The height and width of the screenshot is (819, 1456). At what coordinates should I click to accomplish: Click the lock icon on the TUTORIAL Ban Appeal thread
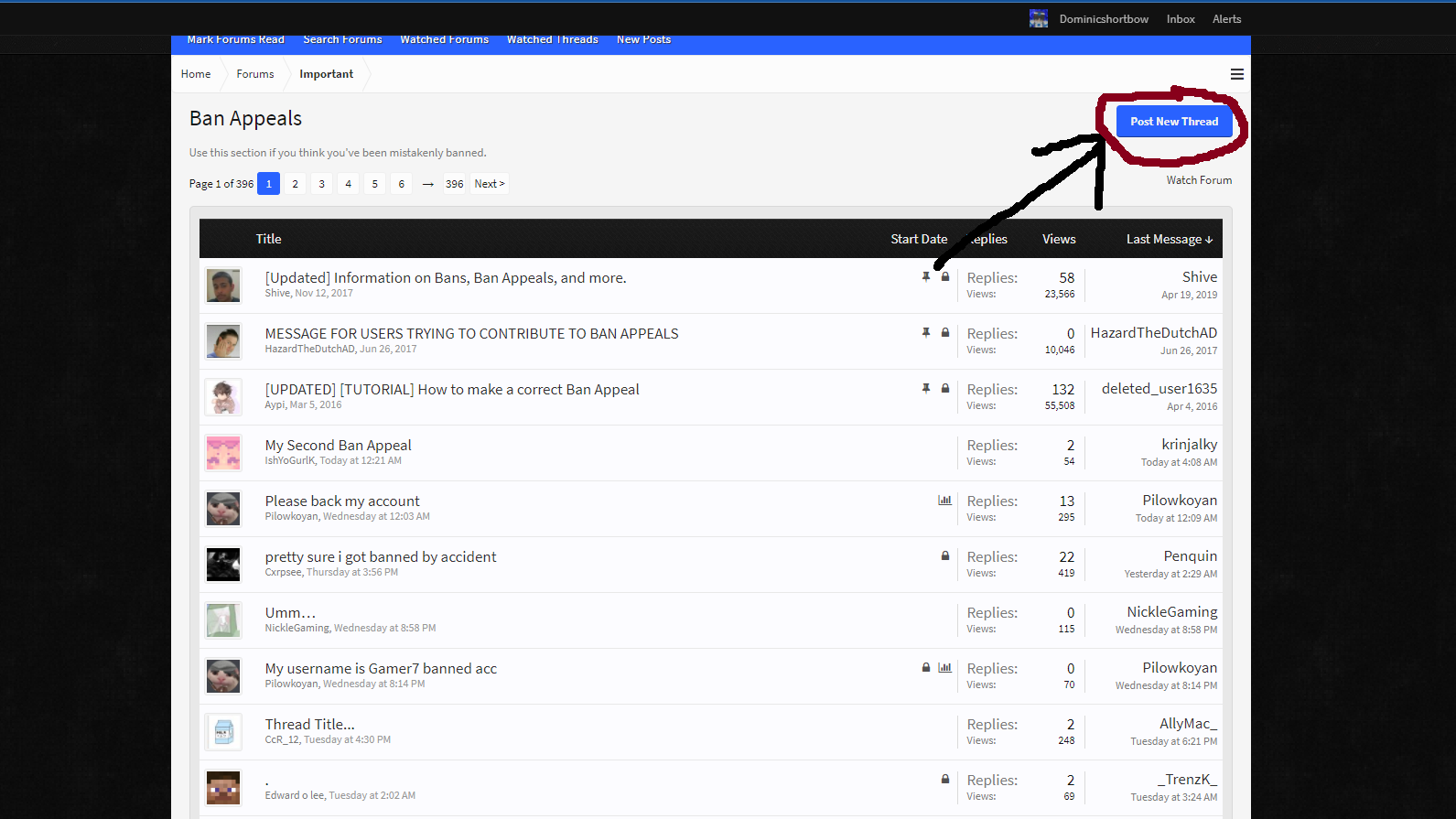pyautogui.click(x=945, y=389)
